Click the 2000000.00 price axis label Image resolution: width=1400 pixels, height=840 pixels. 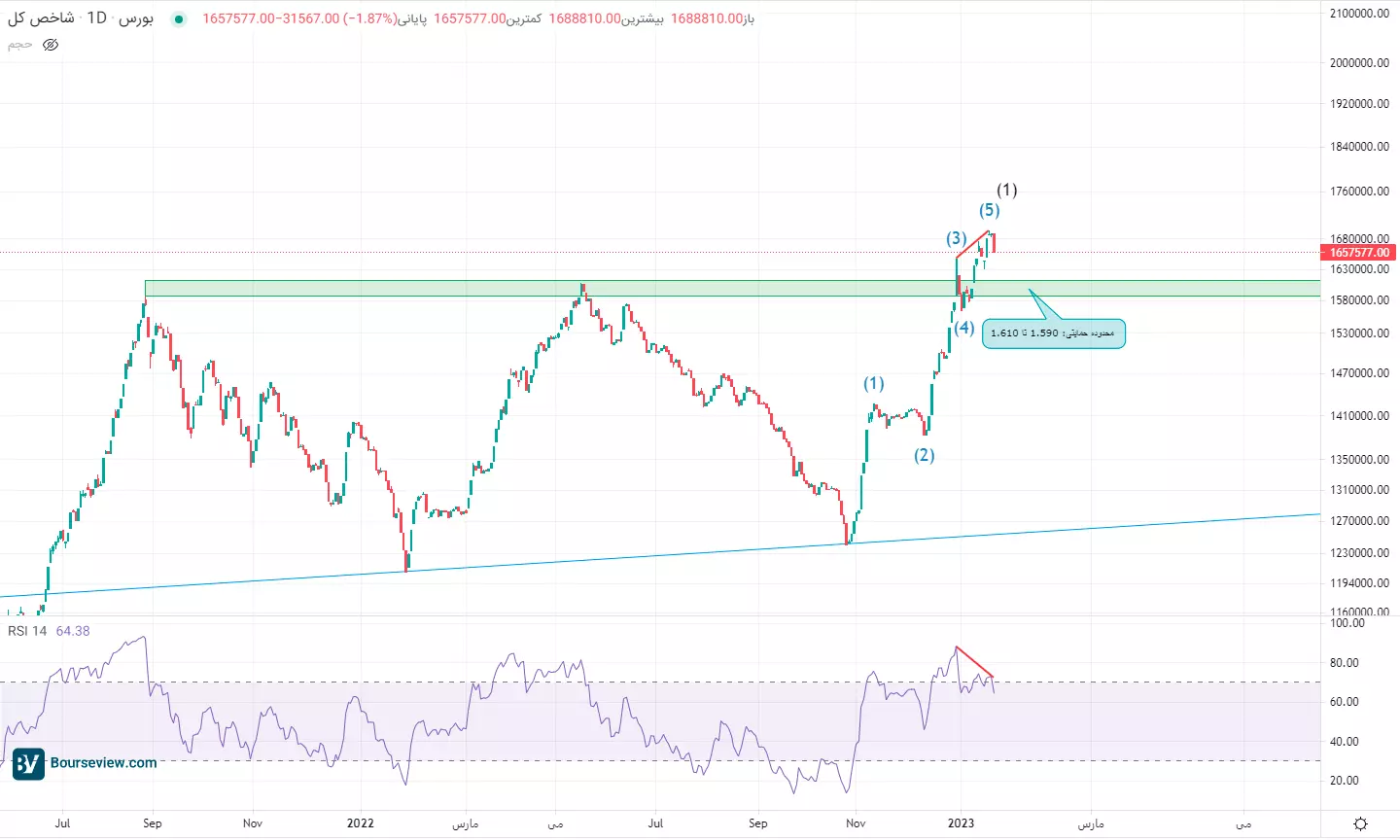click(x=1359, y=63)
